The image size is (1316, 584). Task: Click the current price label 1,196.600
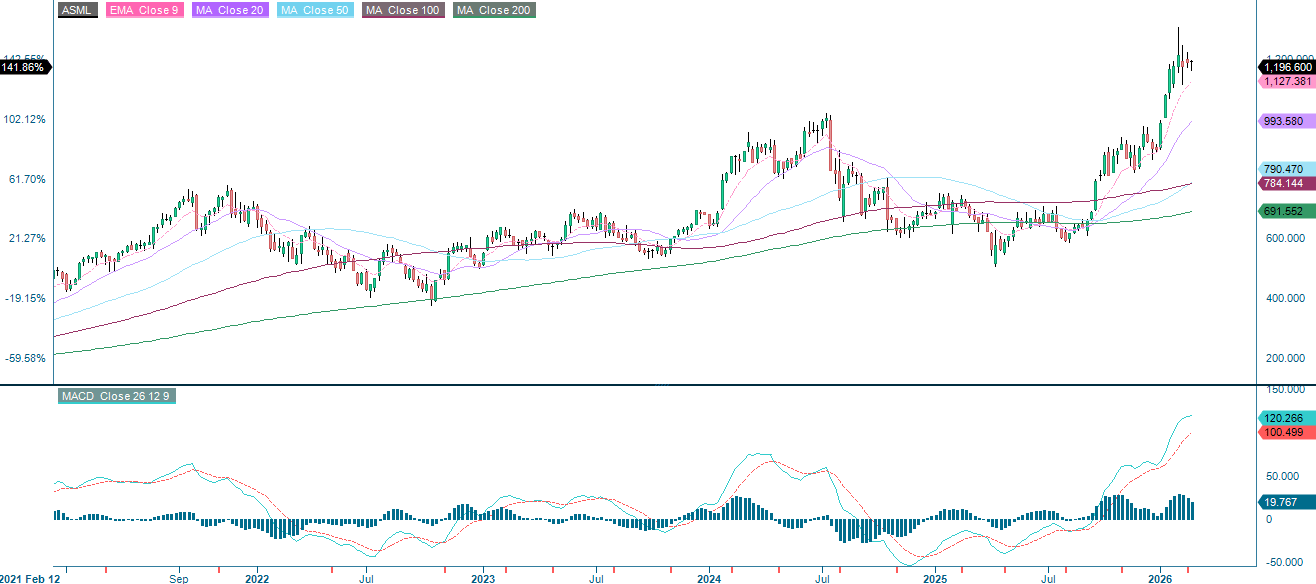click(1285, 68)
